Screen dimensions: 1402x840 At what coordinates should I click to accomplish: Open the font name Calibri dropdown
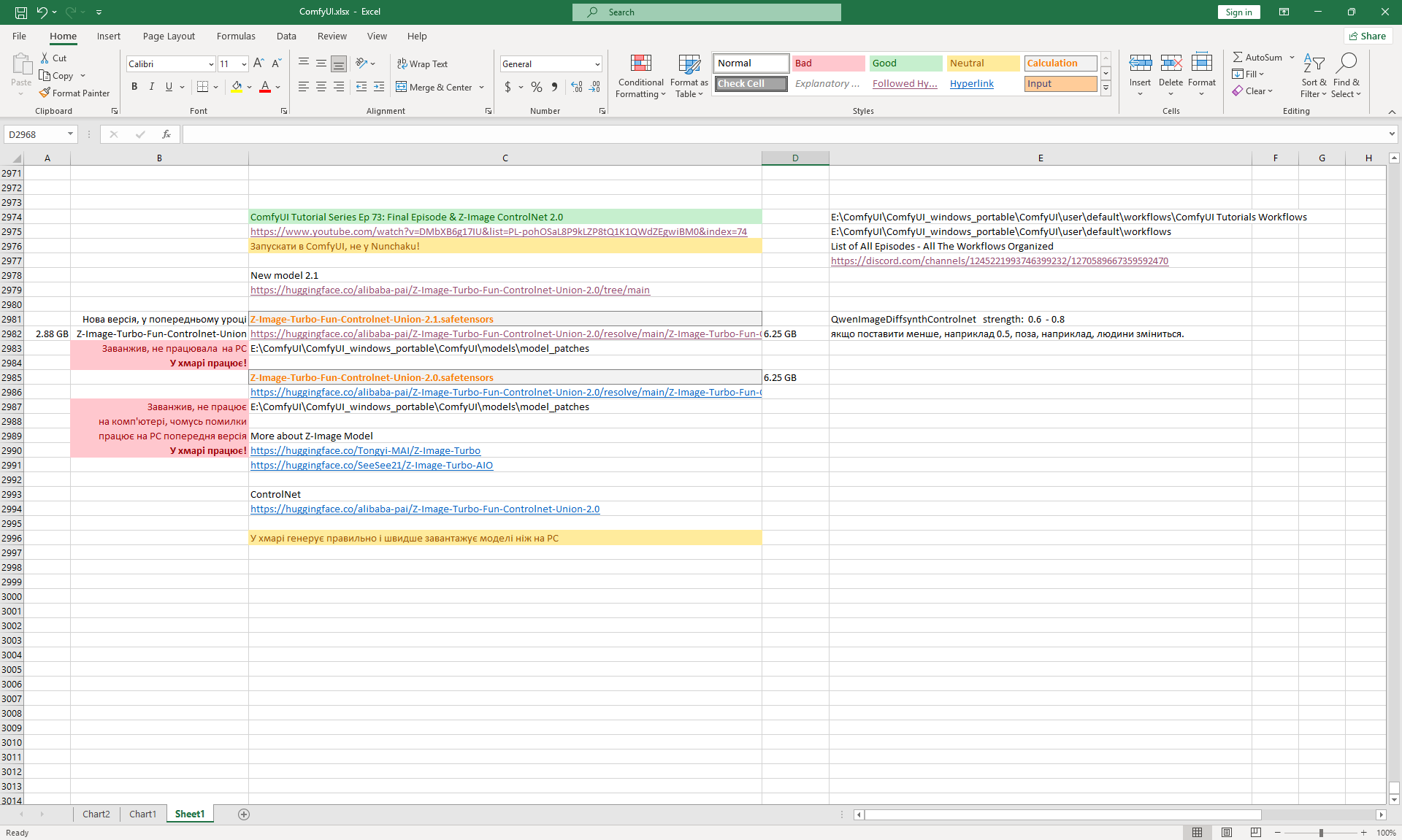tap(211, 64)
